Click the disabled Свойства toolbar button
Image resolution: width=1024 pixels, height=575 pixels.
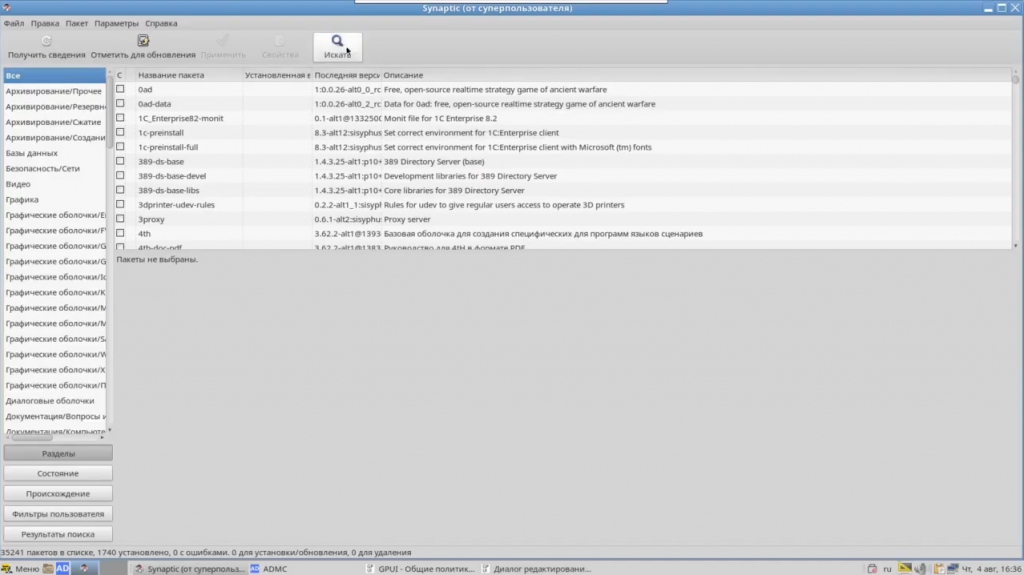(x=280, y=47)
